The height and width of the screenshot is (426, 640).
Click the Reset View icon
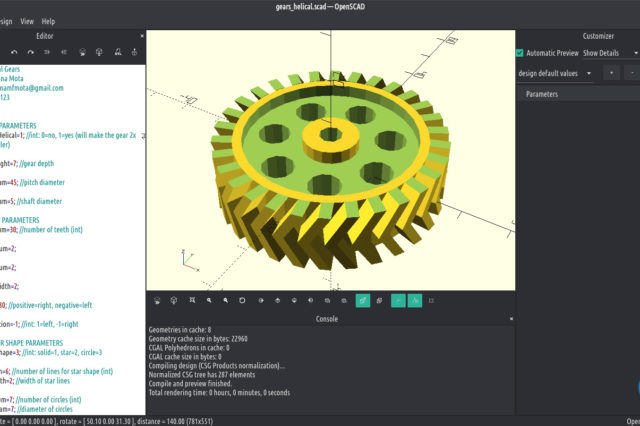243,299
